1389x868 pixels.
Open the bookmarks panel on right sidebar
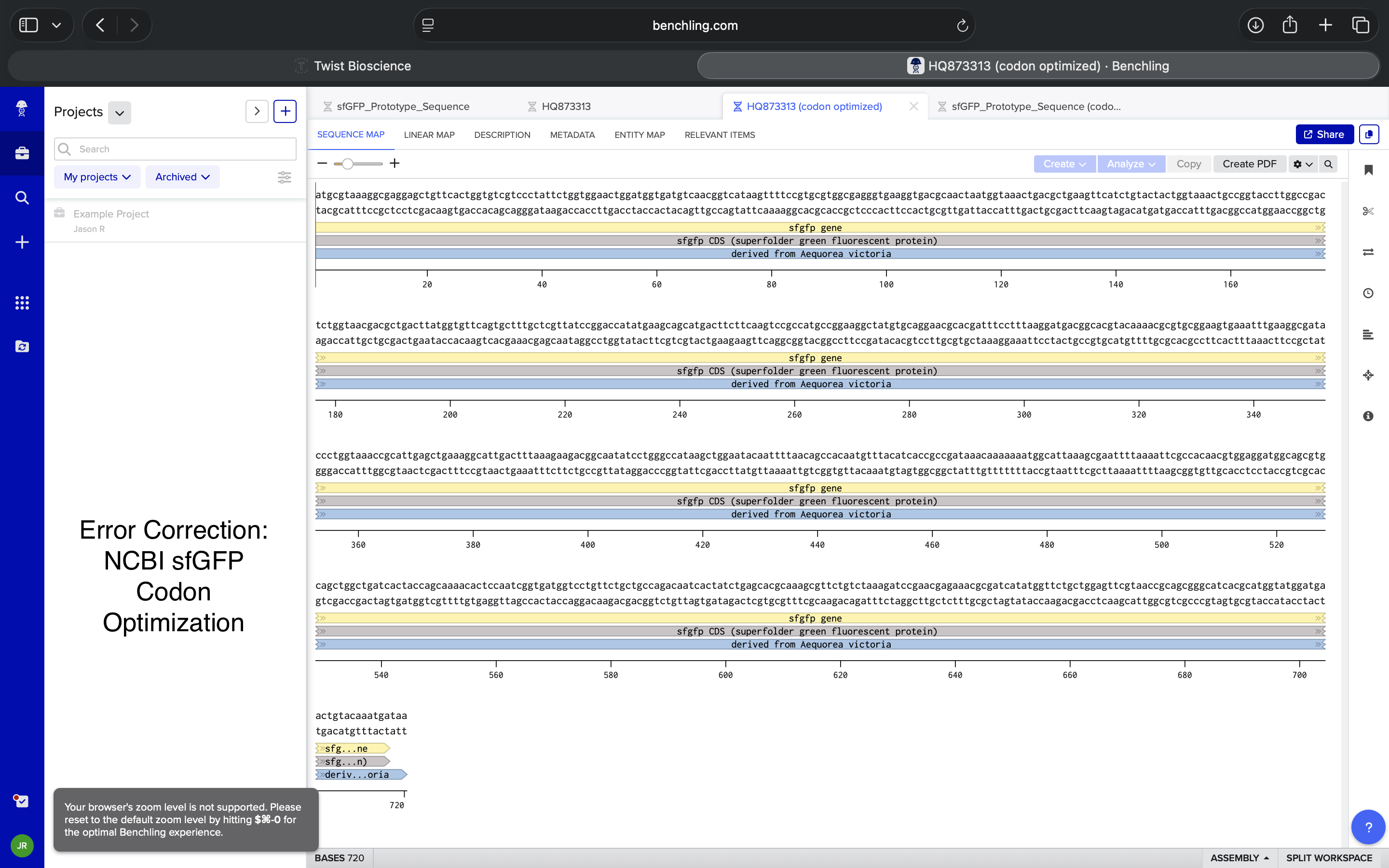(1369, 169)
